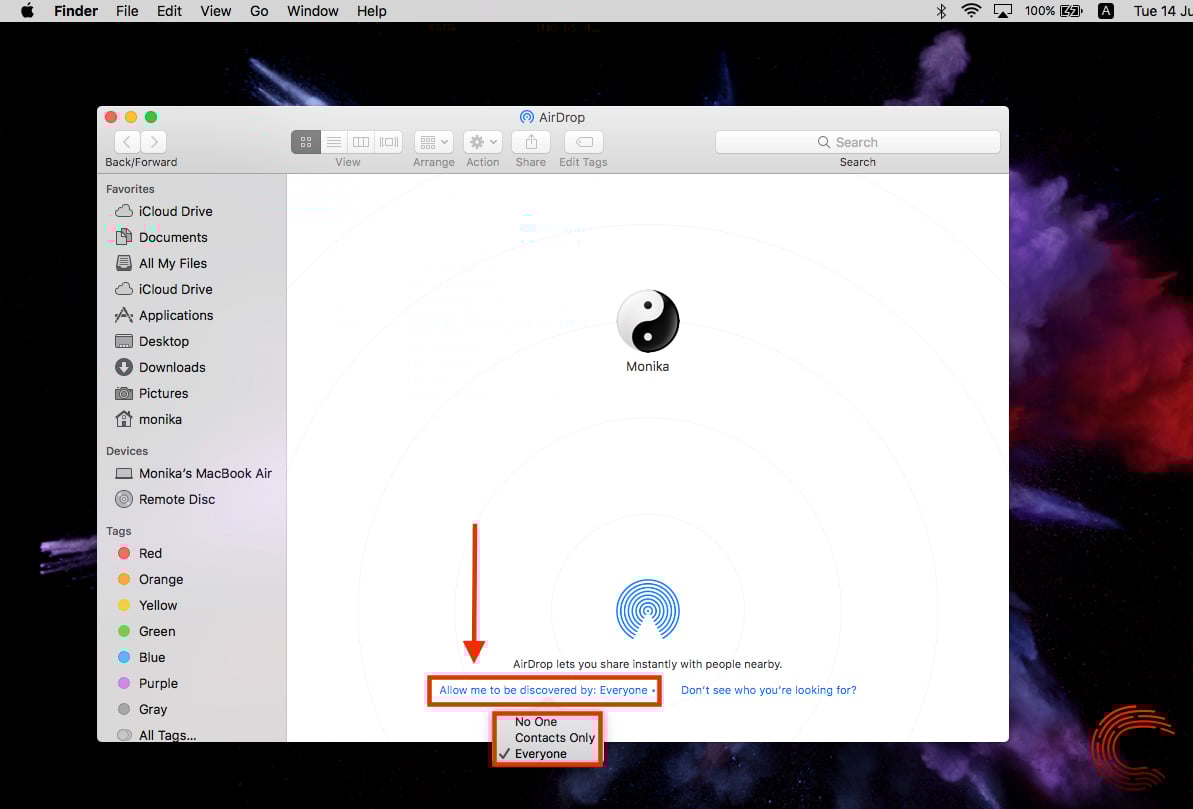Select Monika's yin-yang AirDrop avatar
This screenshot has height=809, width=1193.
(x=647, y=321)
